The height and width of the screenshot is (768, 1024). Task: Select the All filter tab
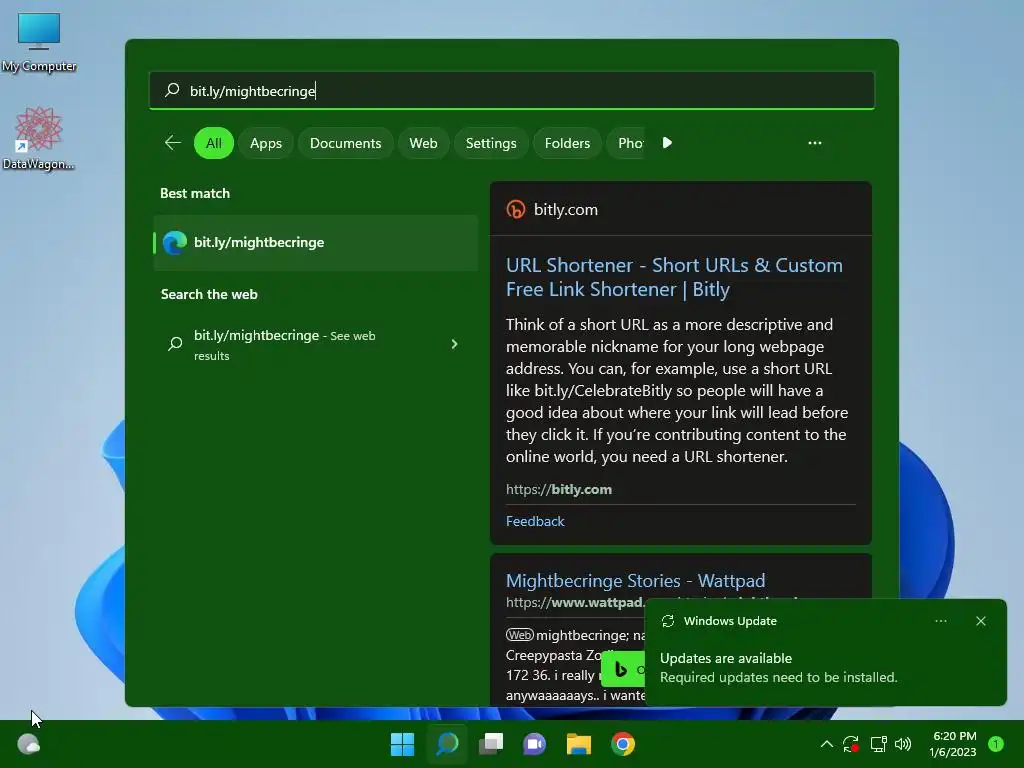point(214,143)
